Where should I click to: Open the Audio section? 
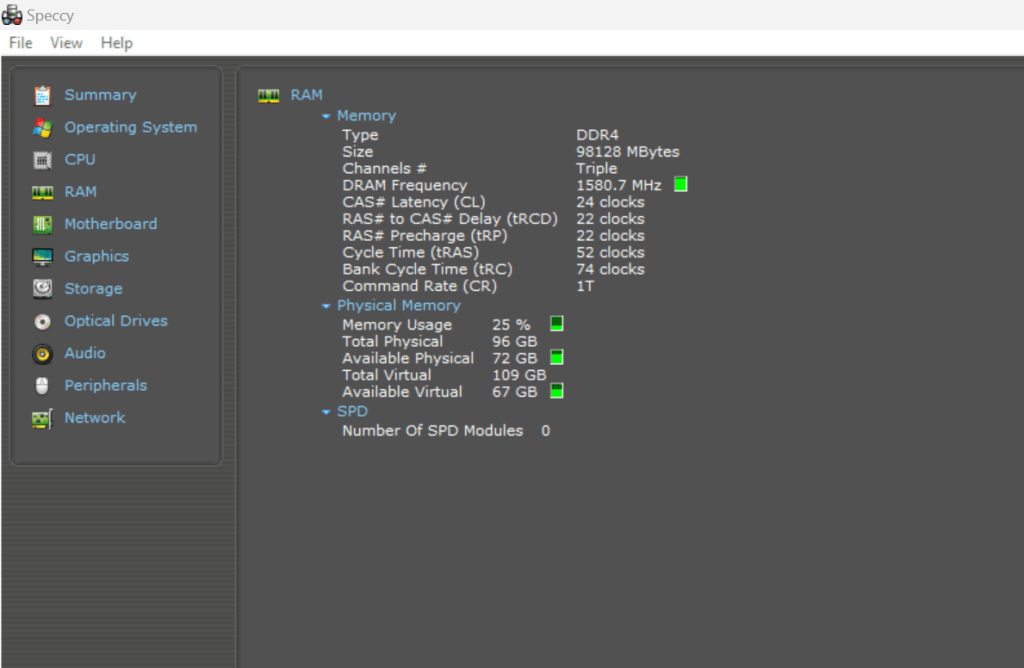pyautogui.click(x=84, y=353)
